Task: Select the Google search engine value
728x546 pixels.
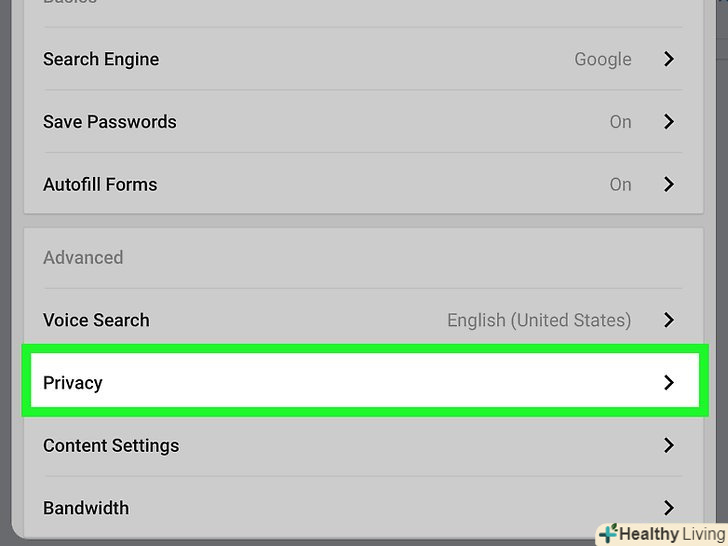Action: point(602,60)
